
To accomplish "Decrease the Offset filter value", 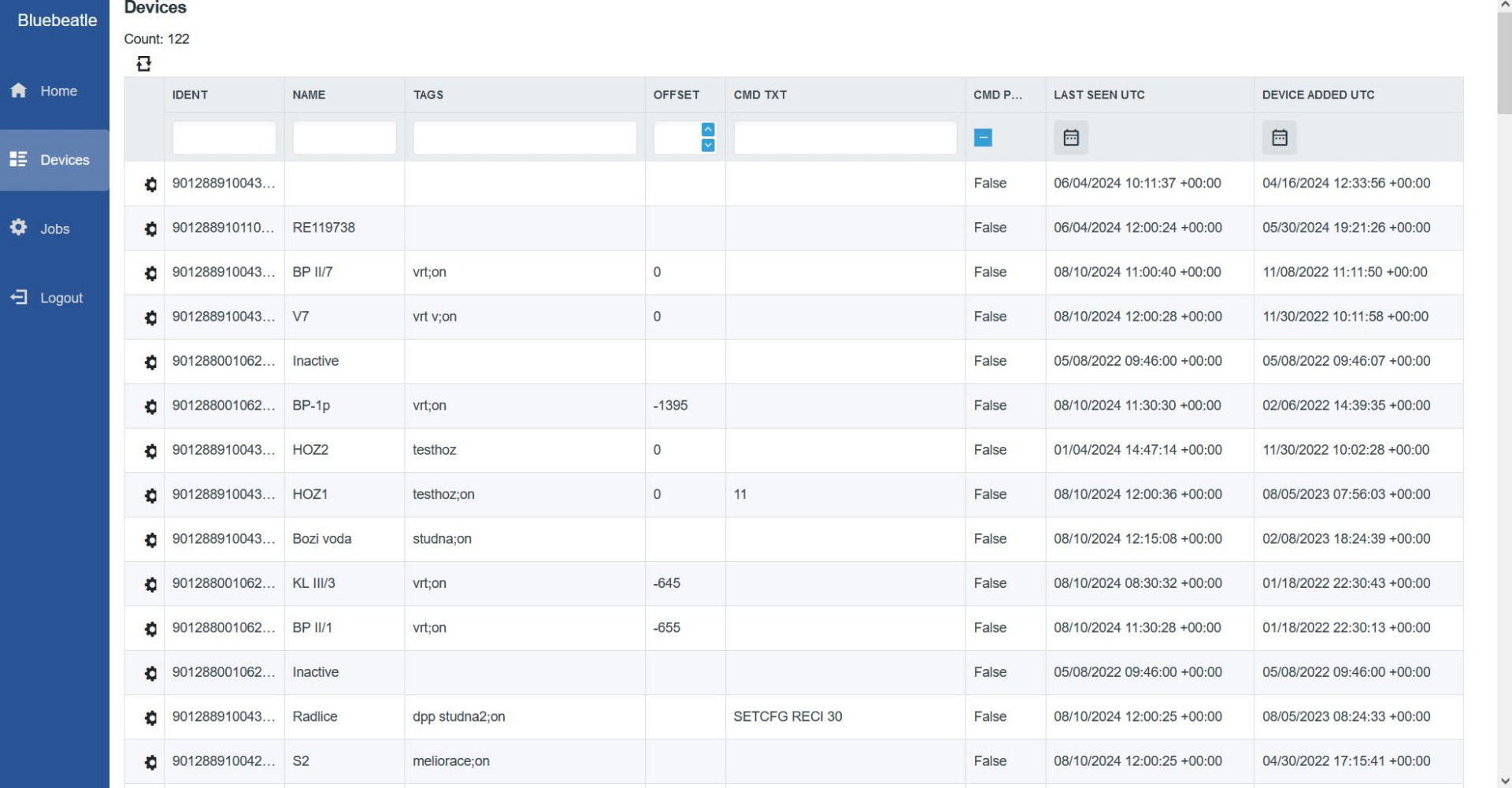I will click(707, 146).
